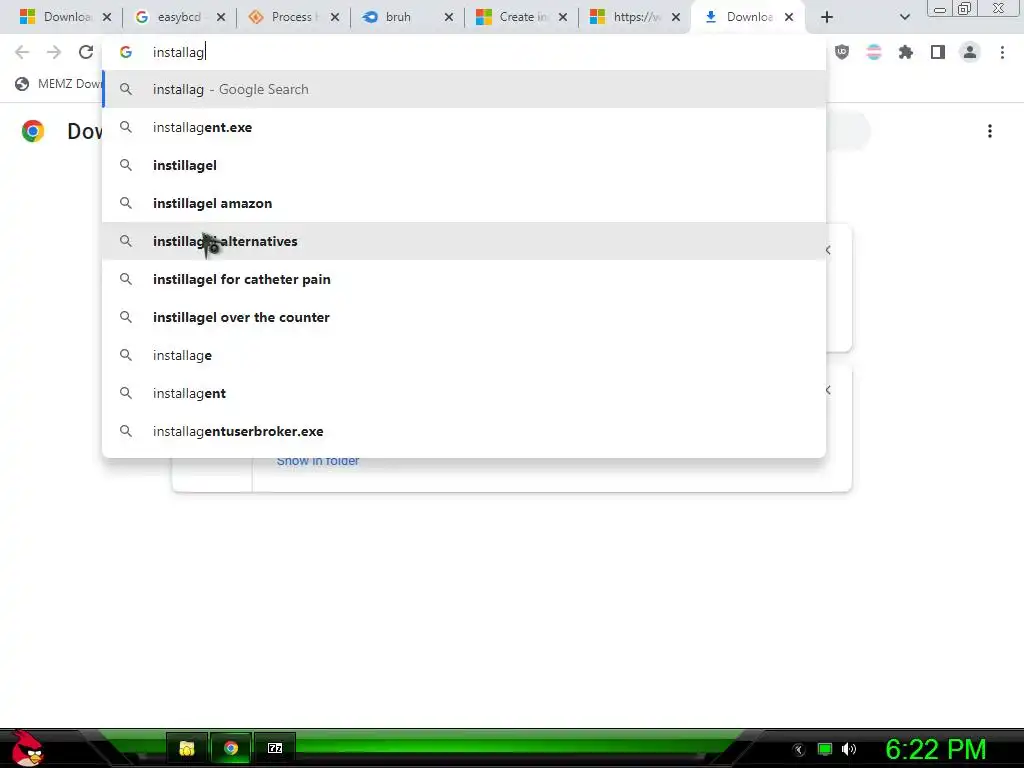Open the Chrome profile avatar
The height and width of the screenshot is (768, 1024).
[x=970, y=52]
